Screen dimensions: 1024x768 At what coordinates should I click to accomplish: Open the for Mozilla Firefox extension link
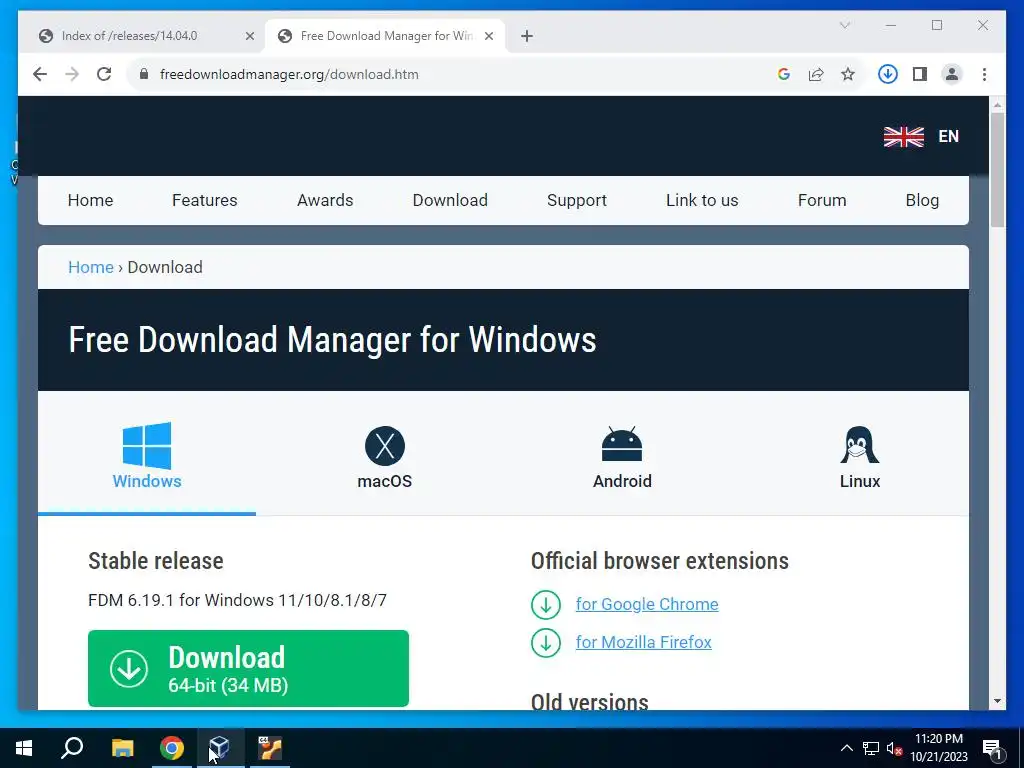tap(643, 642)
